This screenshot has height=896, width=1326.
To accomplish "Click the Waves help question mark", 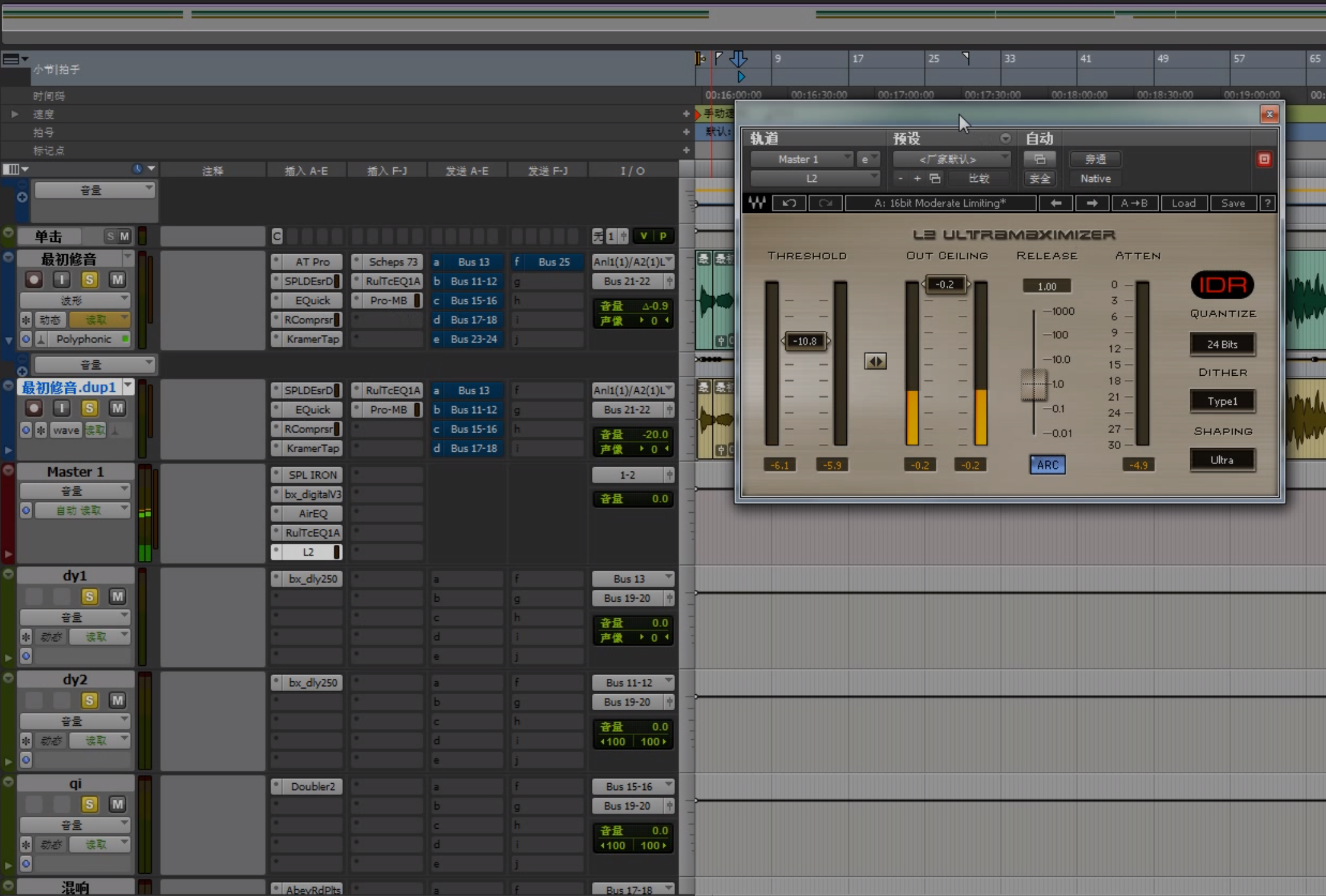I will point(1267,203).
